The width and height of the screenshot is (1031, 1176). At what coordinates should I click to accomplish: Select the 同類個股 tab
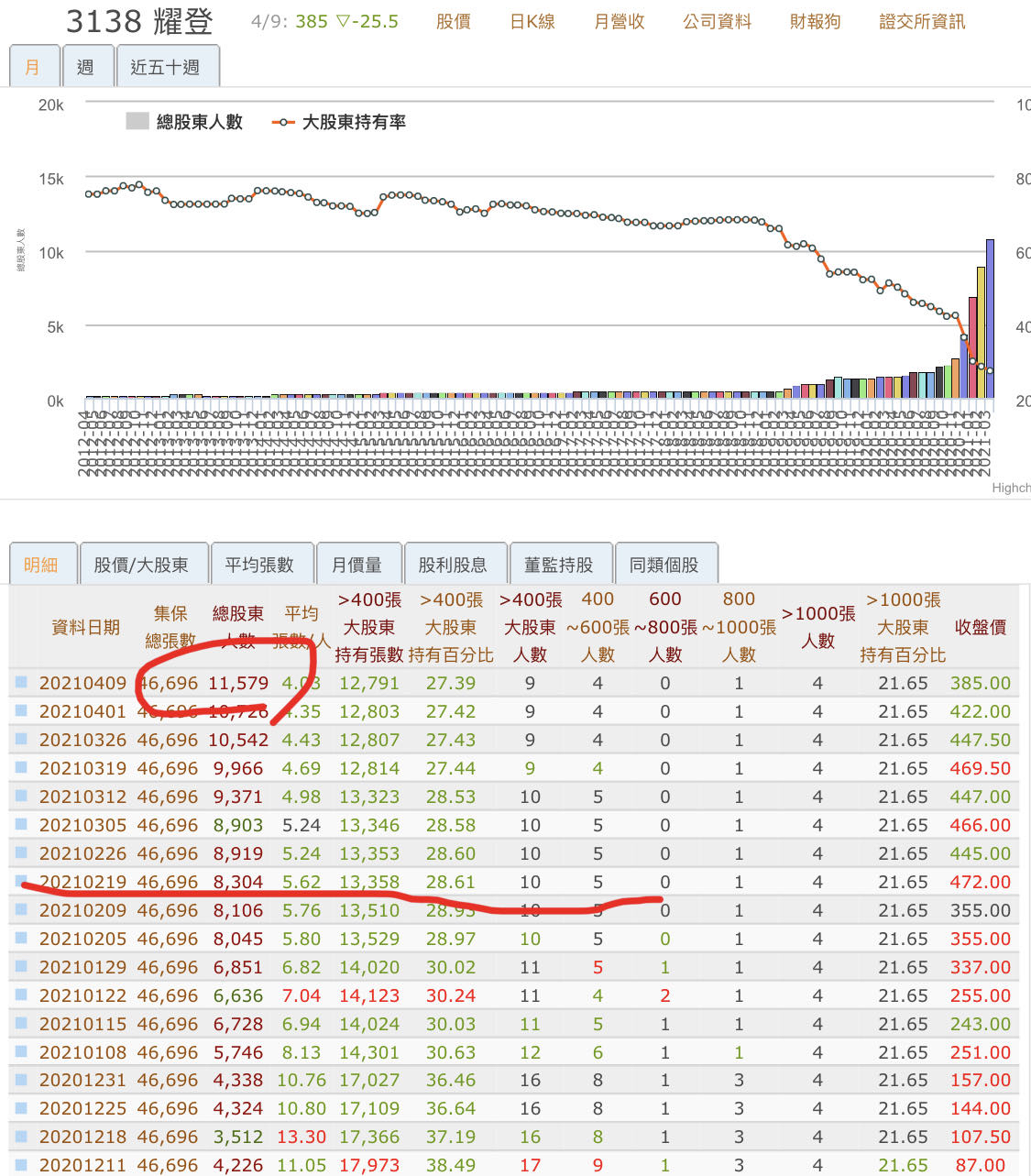click(664, 565)
